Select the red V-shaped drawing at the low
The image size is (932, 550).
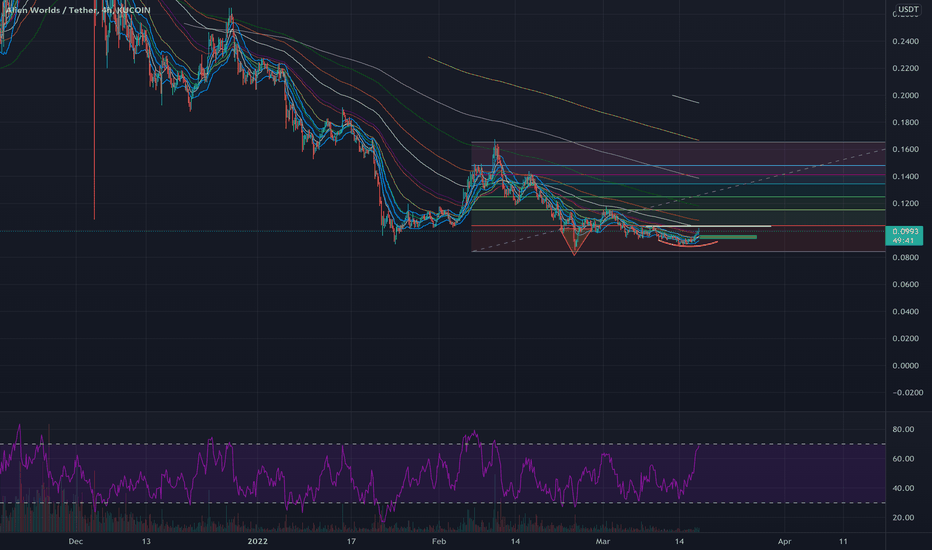click(574, 241)
